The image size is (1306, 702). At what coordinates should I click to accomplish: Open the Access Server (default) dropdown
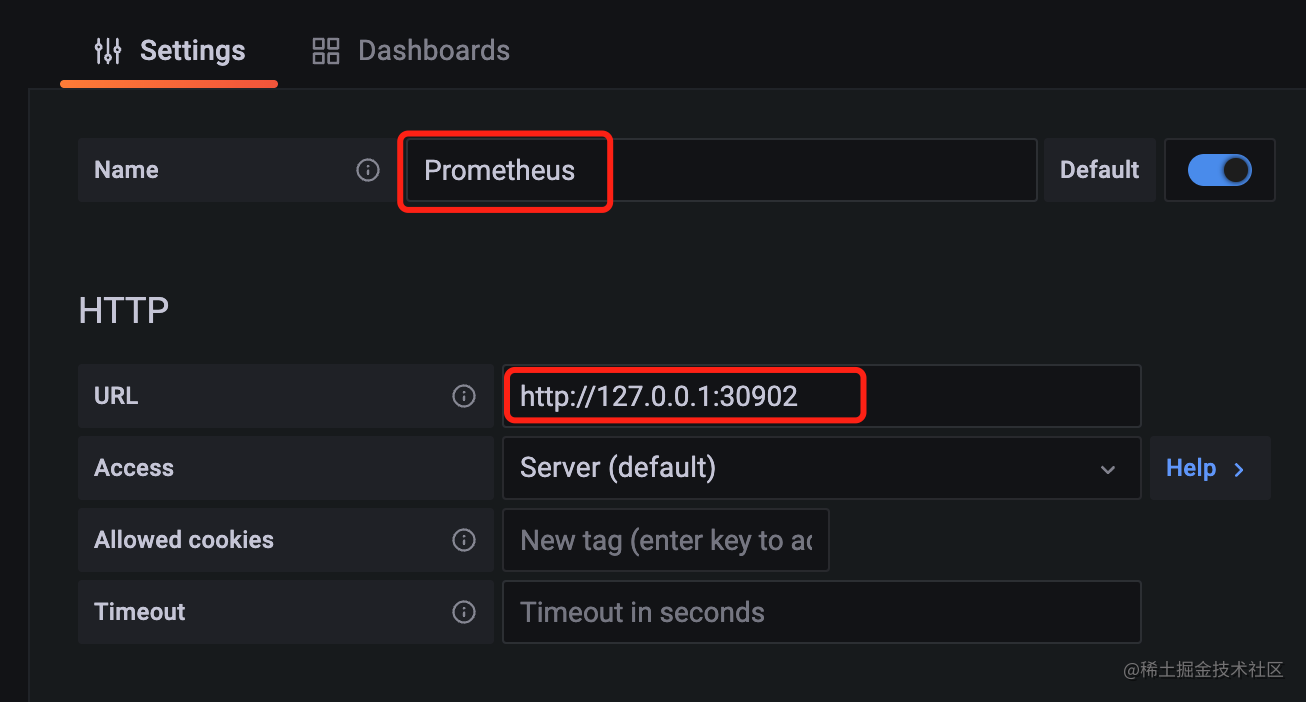pyautogui.click(x=821, y=468)
